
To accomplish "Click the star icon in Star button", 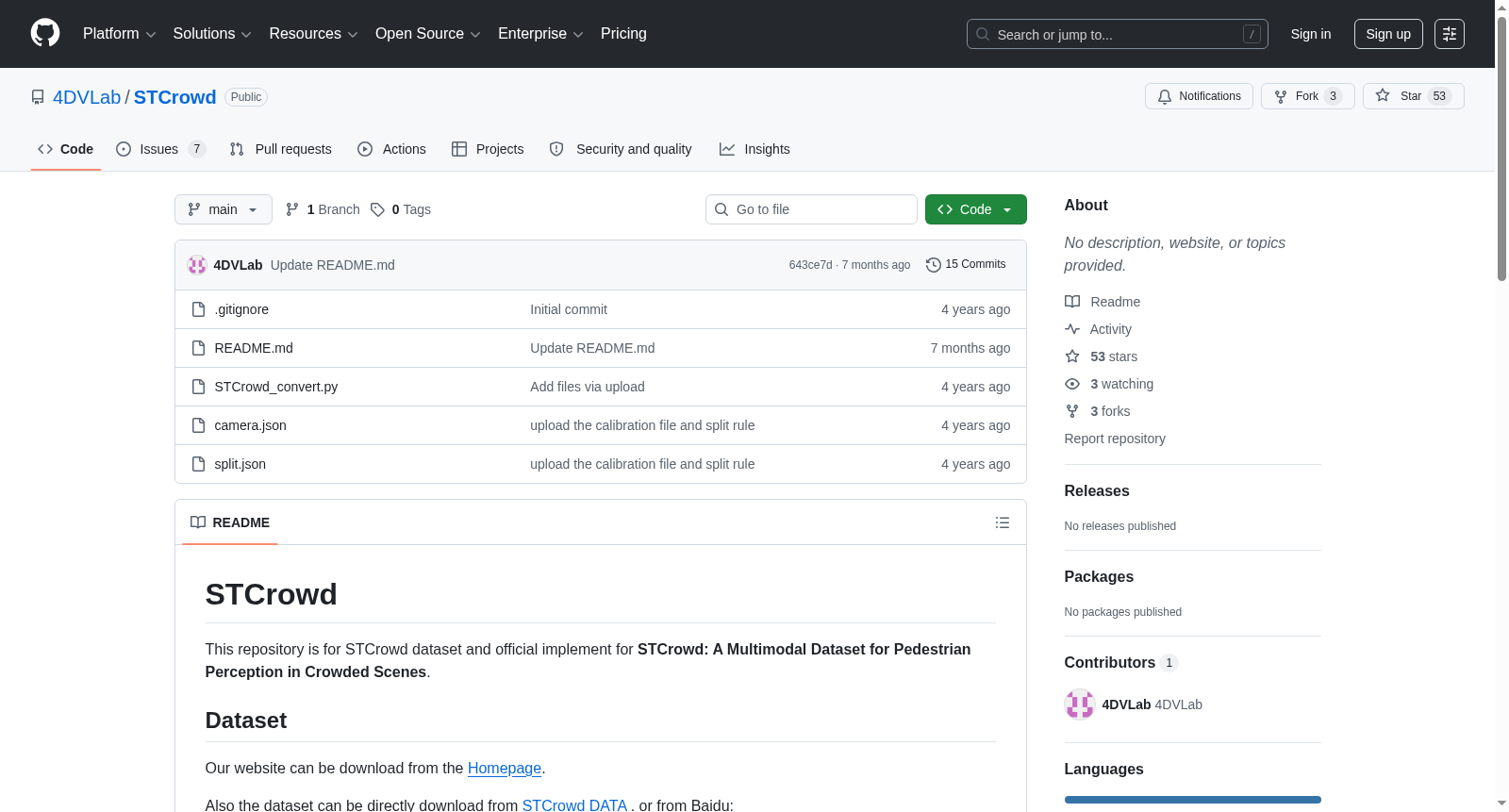I will (x=1383, y=95).
